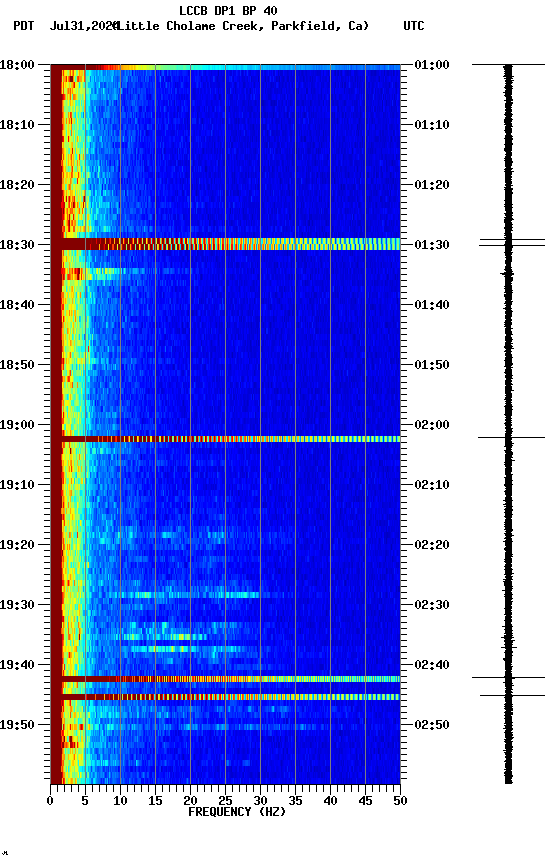Click the seismogram event marker just after 02:00 UTC
Viewport: 552px width, 864px height.
tap(511, 438)
